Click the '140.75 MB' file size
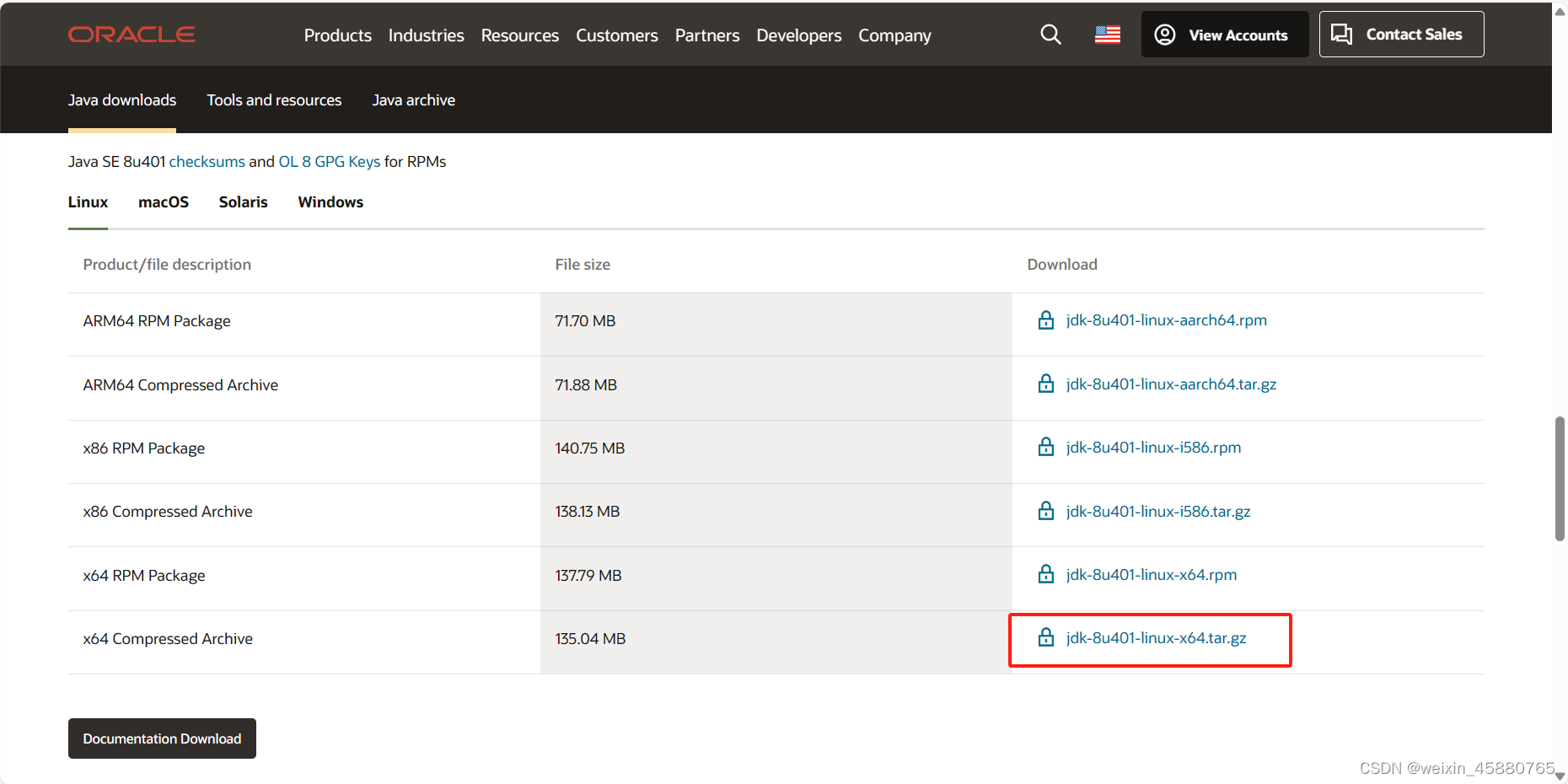This screenshot has height=784, width=1568. [x=590, y=448]
